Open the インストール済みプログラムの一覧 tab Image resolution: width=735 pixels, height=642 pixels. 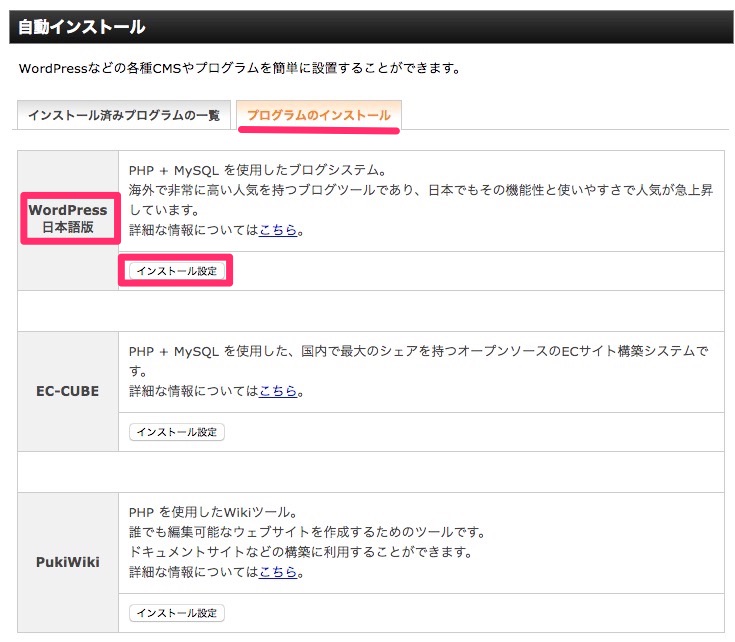pos(124,115)
